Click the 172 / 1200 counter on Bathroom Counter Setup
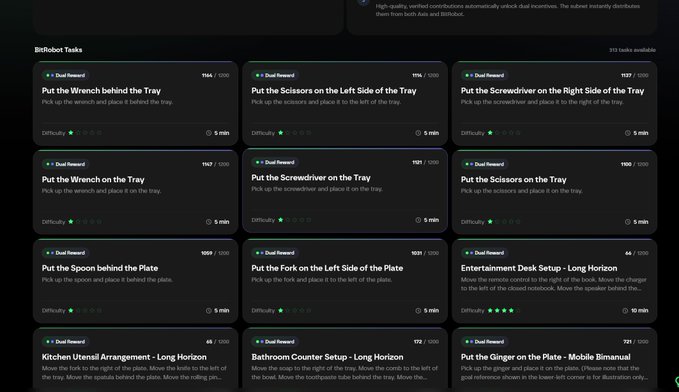The width and height of the screenshot is (679, 392). coord(426,342)
